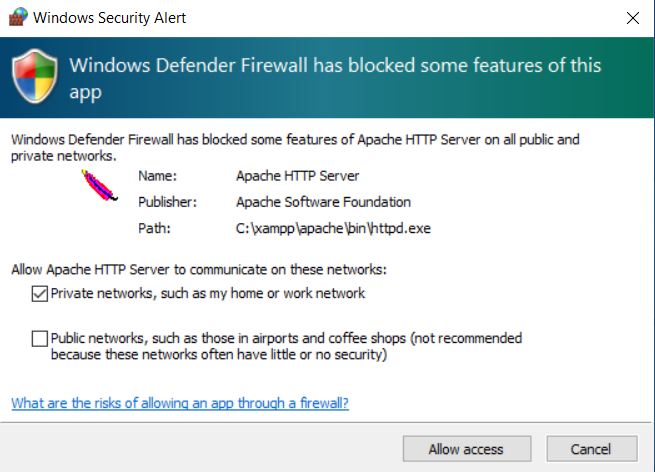
Task: Uncheck the Private networks checkbox
Action: pyautogui.click(x=40, y=294)
